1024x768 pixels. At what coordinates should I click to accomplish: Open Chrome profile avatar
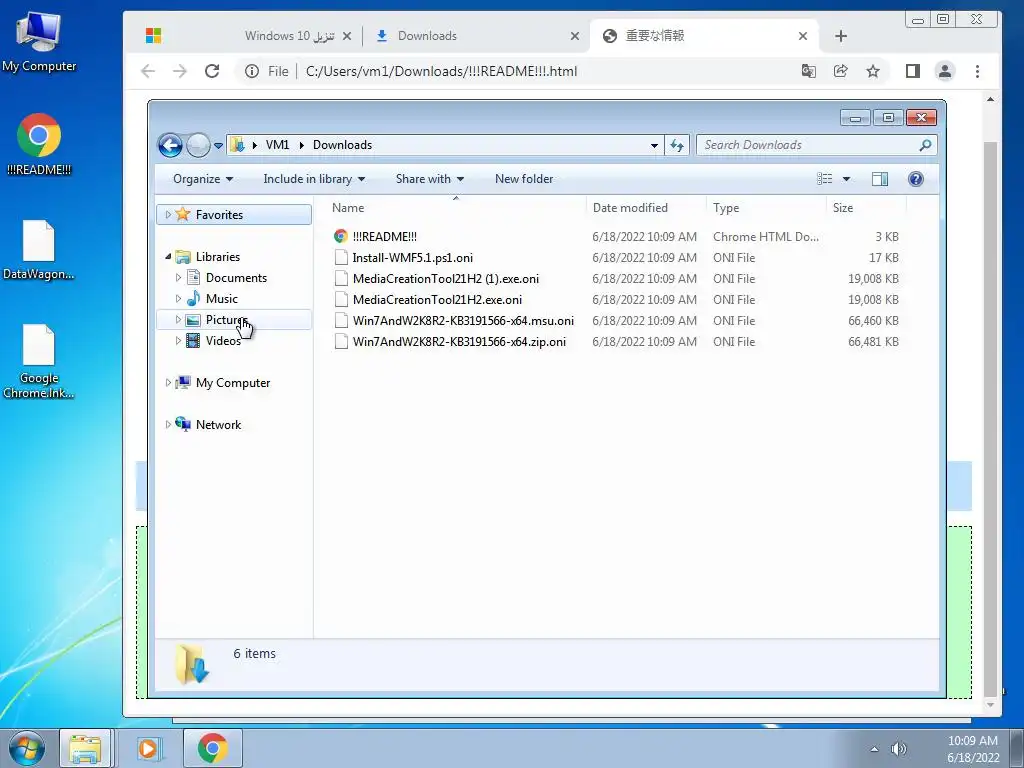click(x=945, y=71)
